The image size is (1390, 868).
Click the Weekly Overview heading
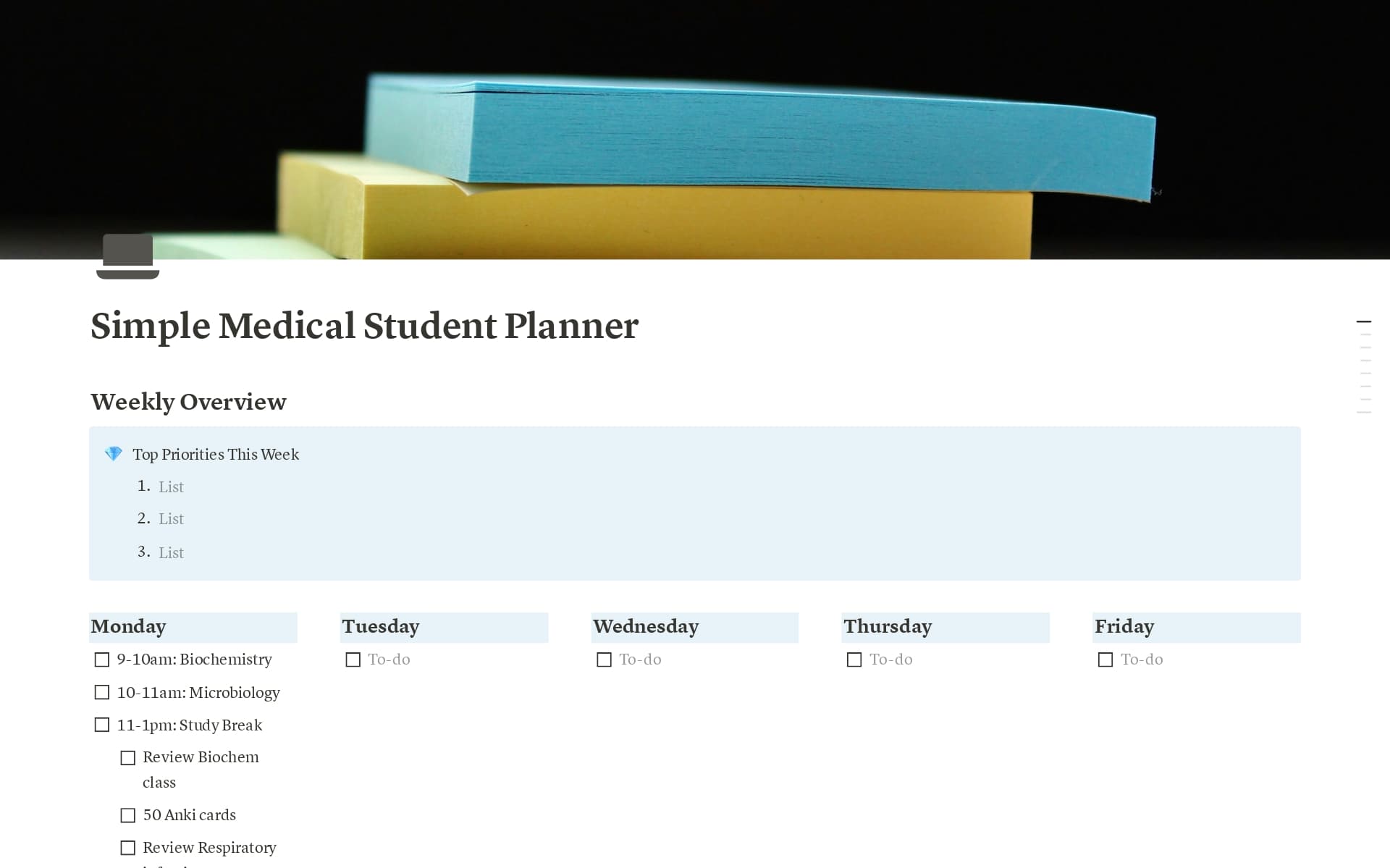pyautogui.click(x=188, y=402)
